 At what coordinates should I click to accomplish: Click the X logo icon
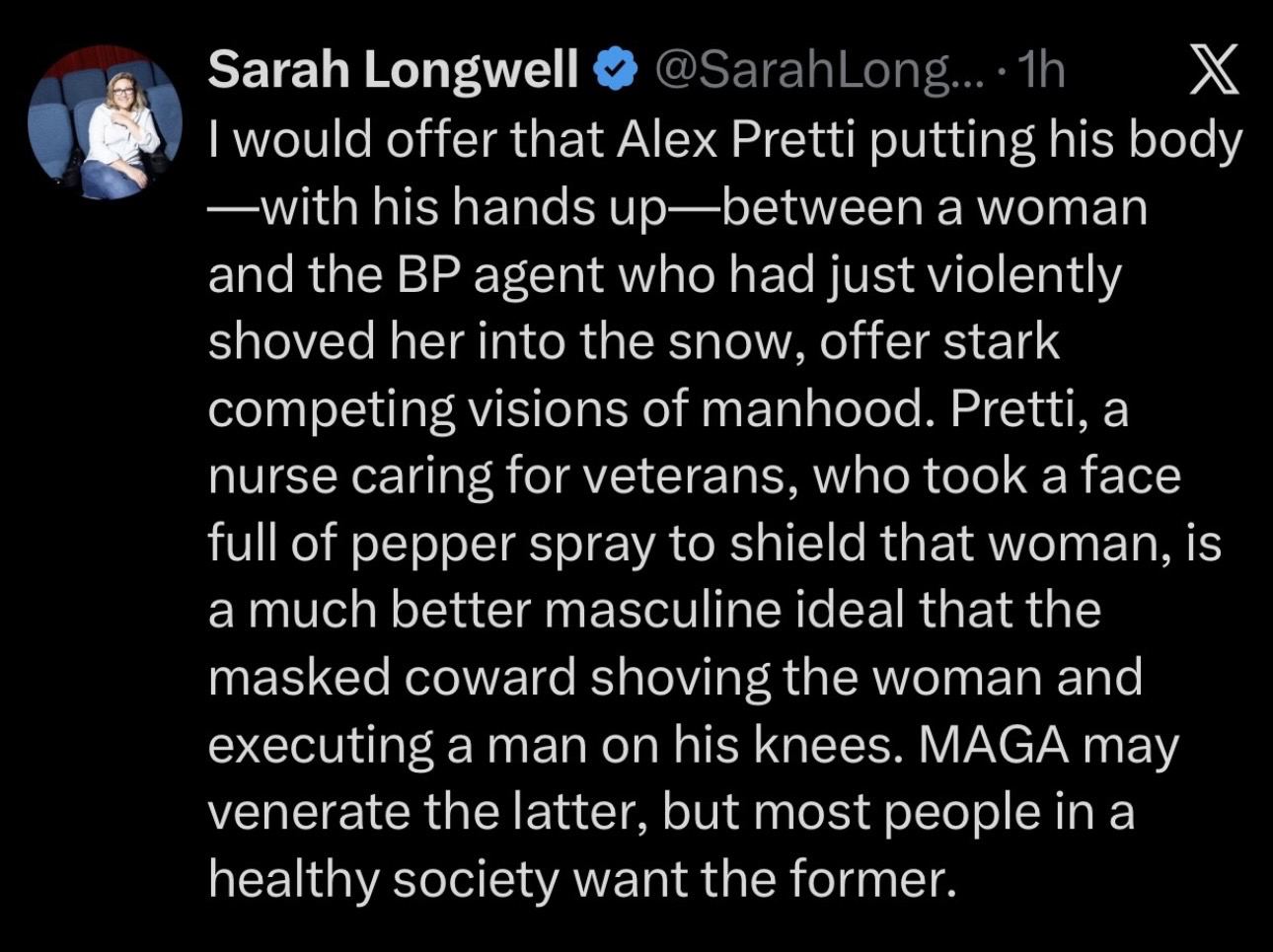[1214, 71]
